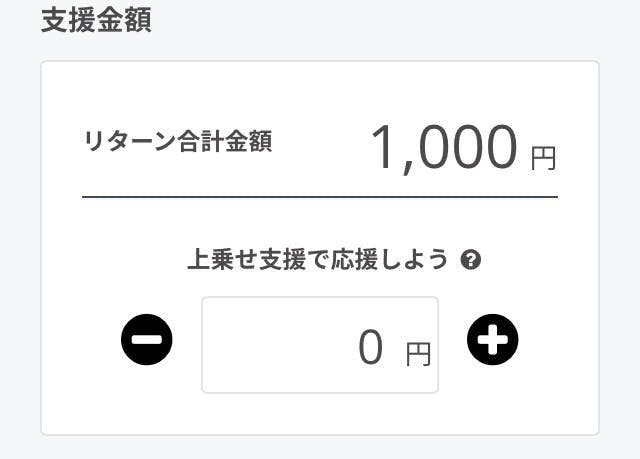Click the 上乗せ支援で応援しよう label text
This screenshot has width=640, height=459.
click(x=318, y=260)
